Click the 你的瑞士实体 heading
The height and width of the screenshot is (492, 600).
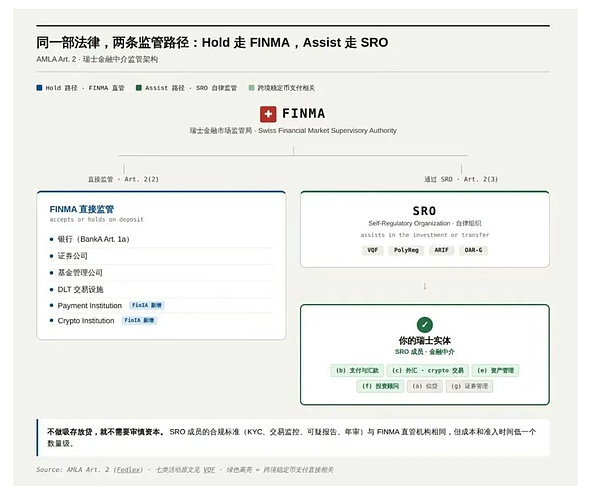point(424,340)
